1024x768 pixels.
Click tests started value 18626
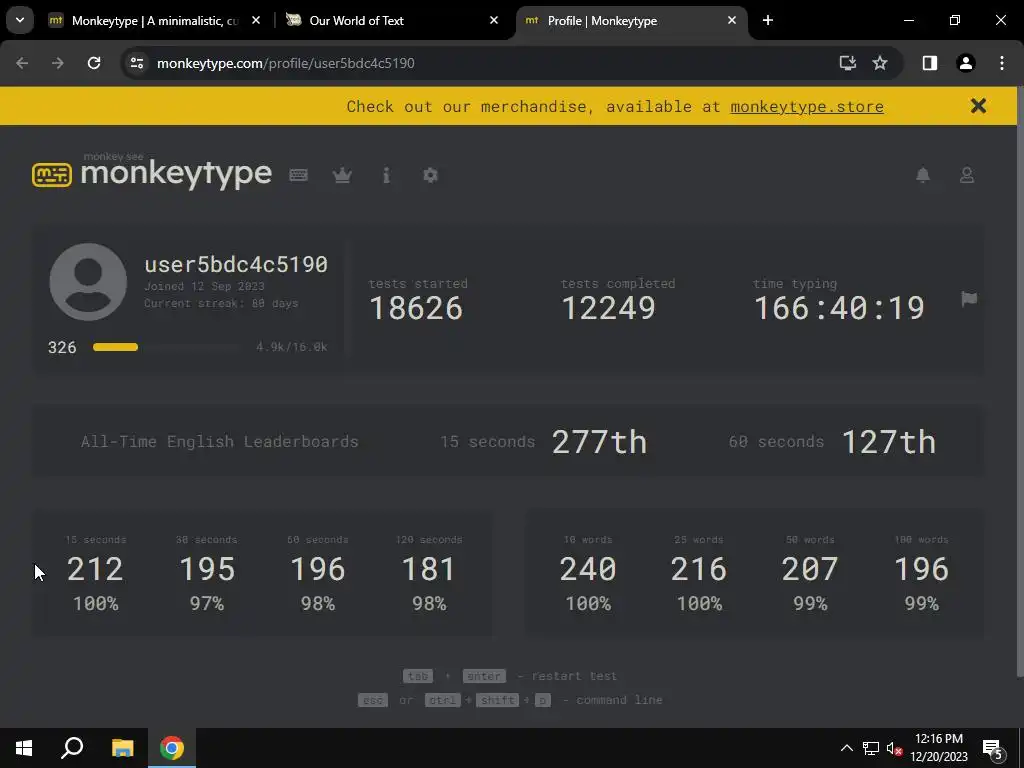point(416,308)
